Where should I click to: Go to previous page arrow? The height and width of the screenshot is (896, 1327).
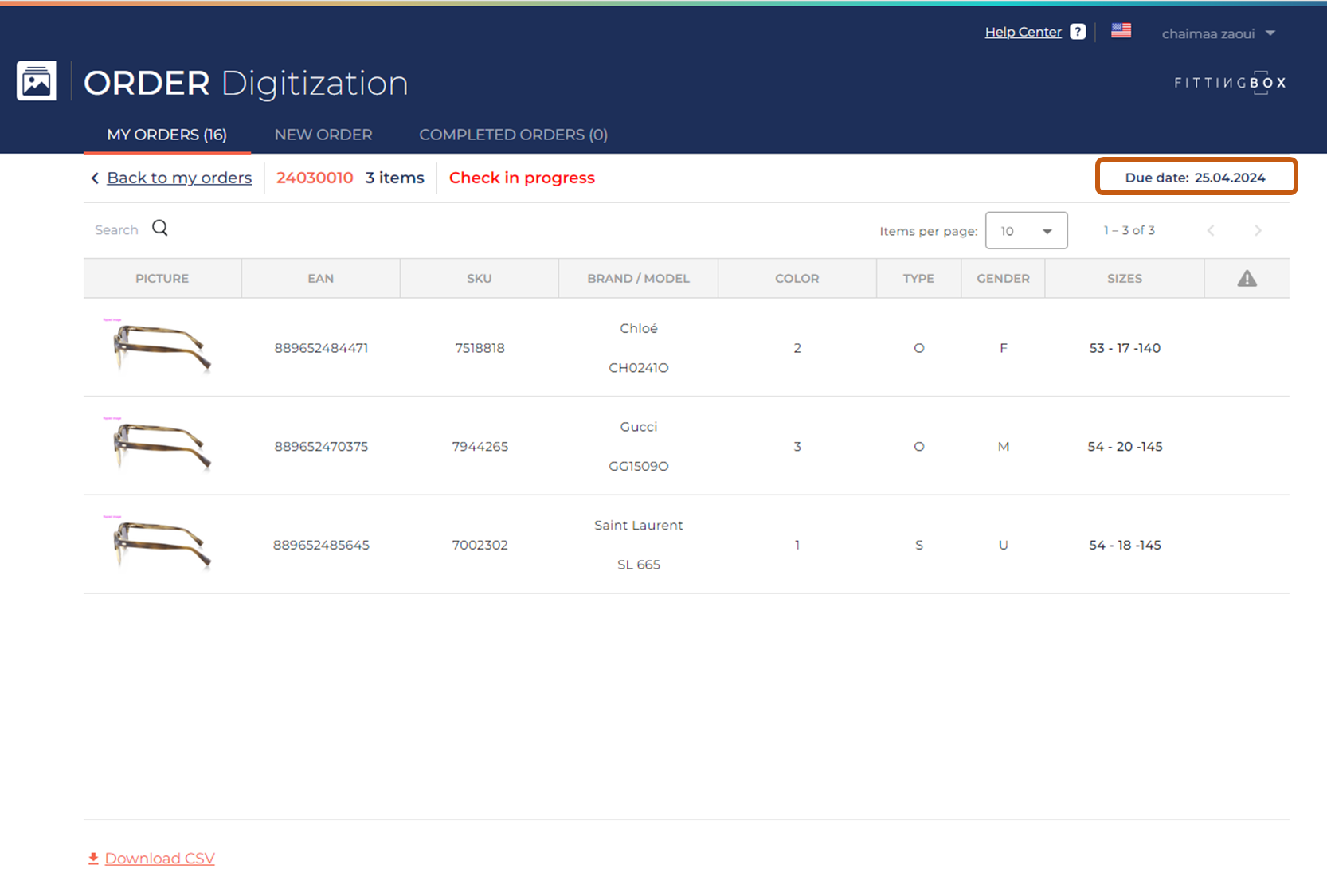1211,231
